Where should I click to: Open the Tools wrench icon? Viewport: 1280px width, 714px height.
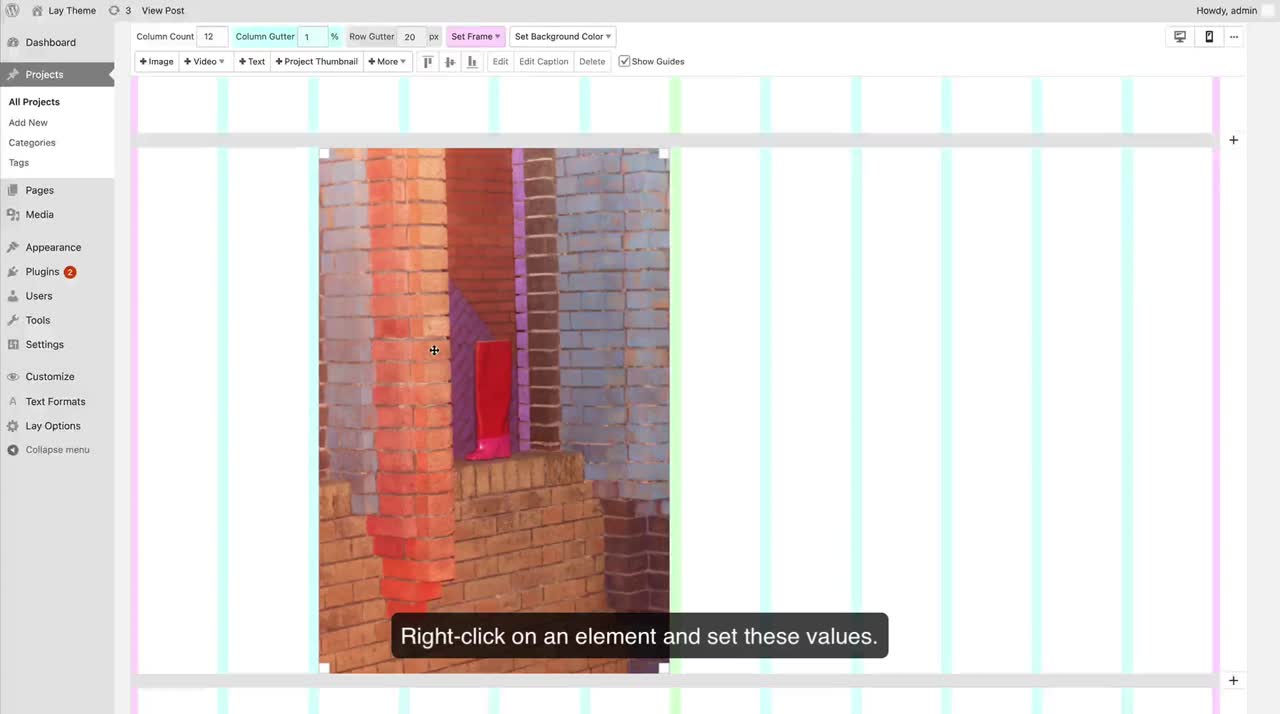click(13, 320)
